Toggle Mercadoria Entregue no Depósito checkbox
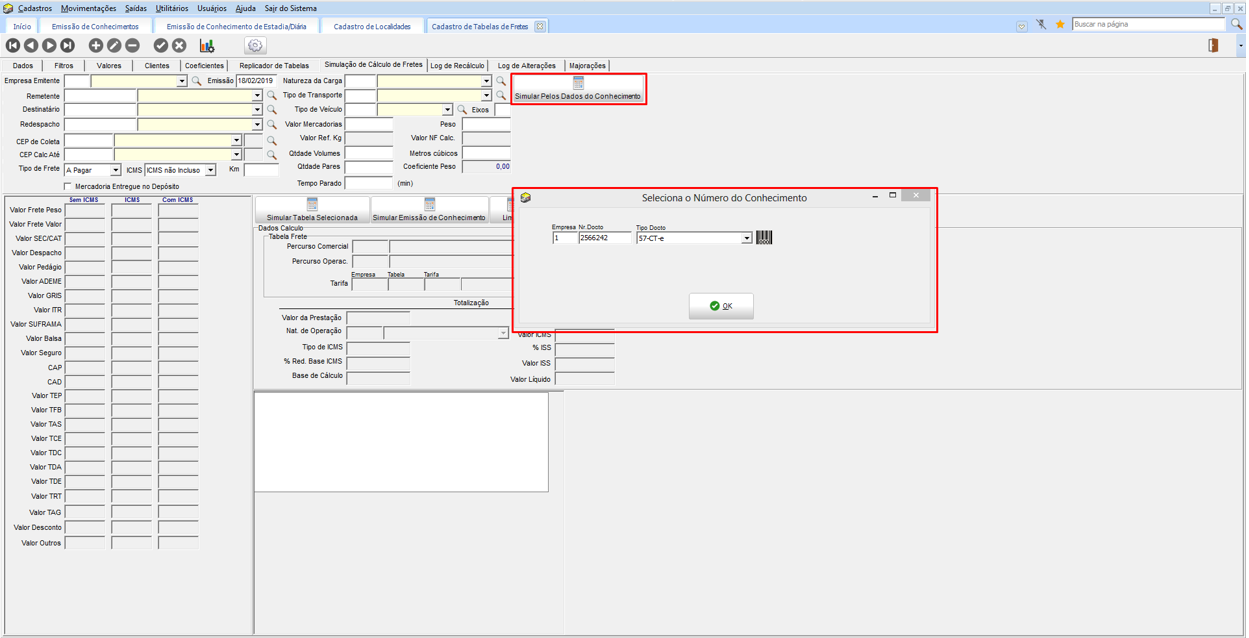Viewport: 1249px width, 638px height. [x=68, y=186]
